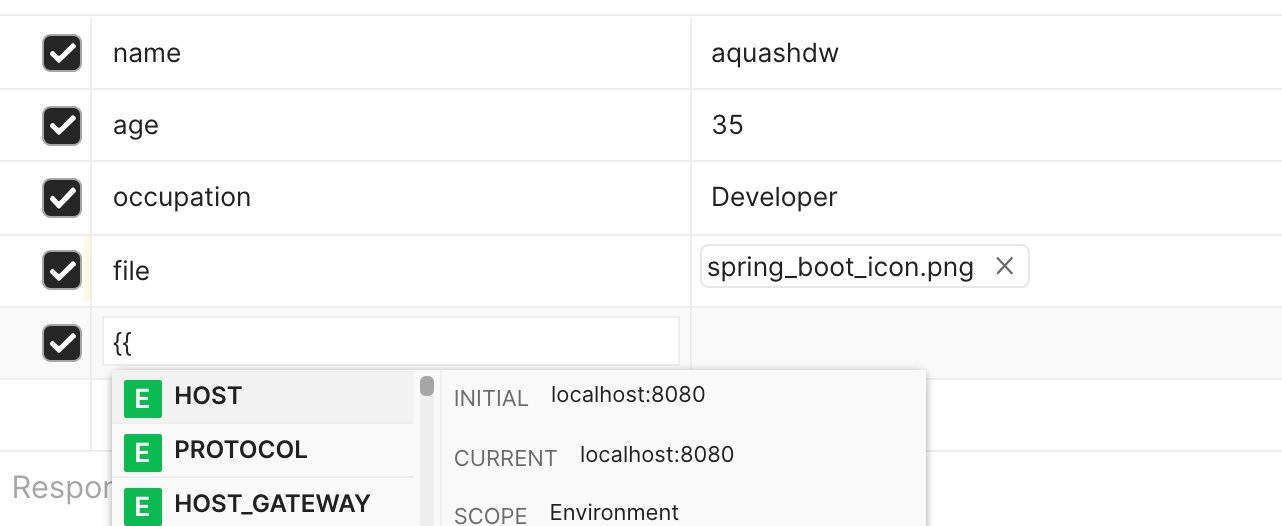Choose PROTOCOL from autocomplete list
This screenshot has width=1282, height=526.
point(241,450)
